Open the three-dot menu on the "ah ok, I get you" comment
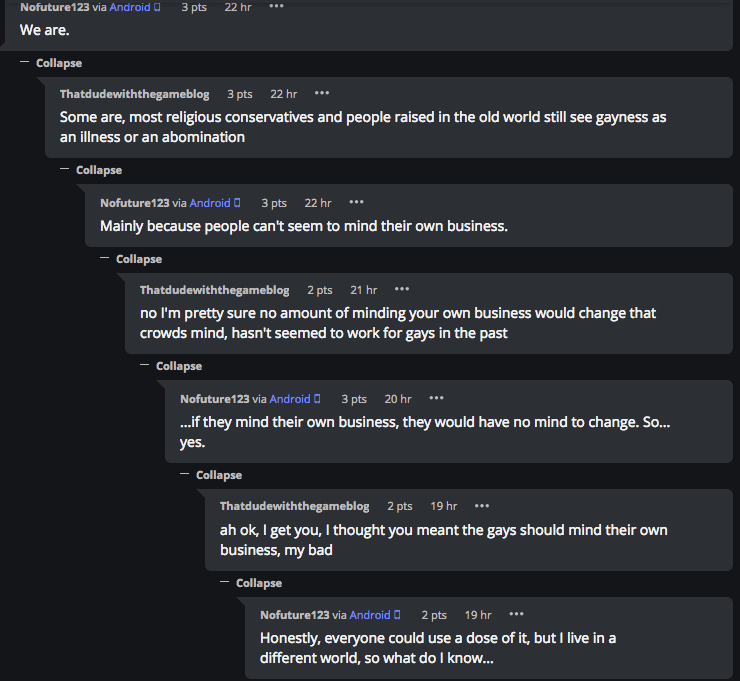Image resolution: width=740 pixels, height=681 pixels. 482,506
